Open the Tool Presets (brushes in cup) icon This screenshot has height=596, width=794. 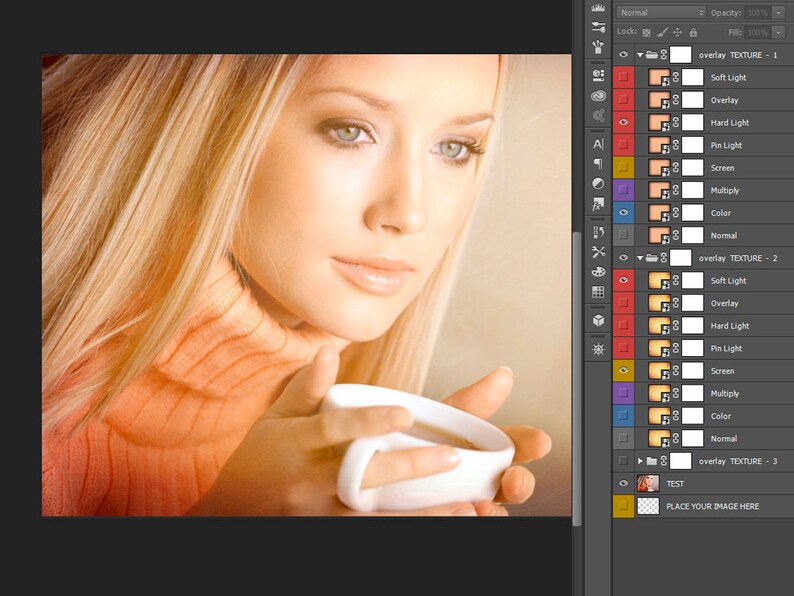(x=598, y=47)
